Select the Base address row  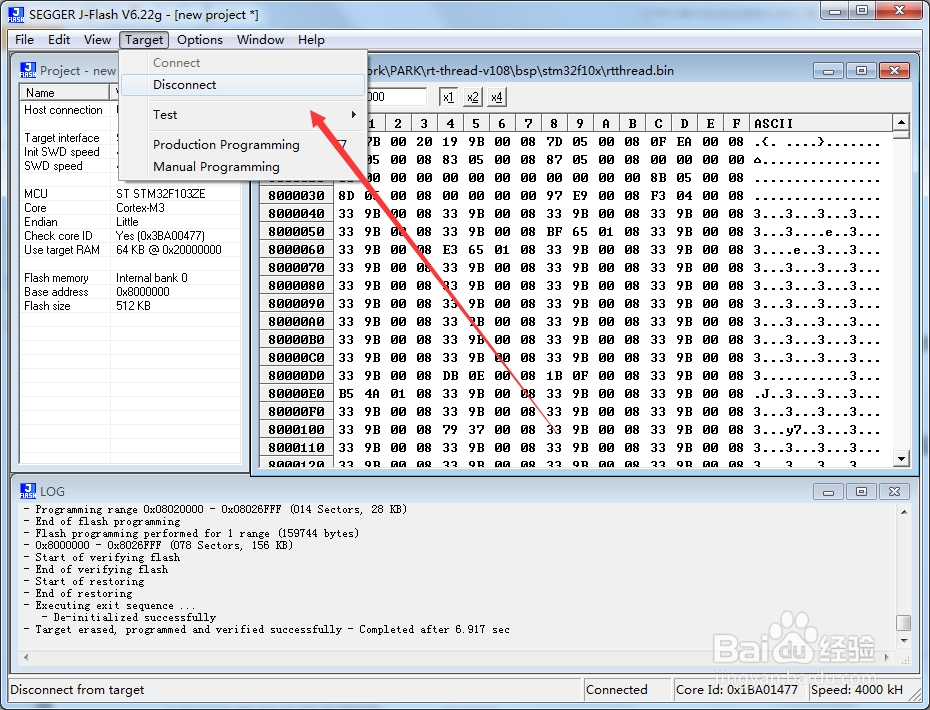(130, 292)
